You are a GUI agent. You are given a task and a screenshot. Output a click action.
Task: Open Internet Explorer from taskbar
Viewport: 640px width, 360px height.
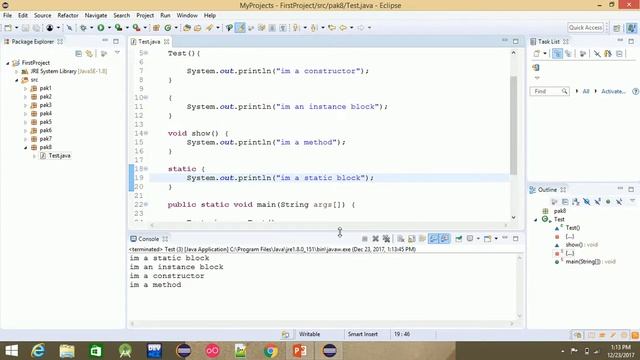(x=38, y=351)
